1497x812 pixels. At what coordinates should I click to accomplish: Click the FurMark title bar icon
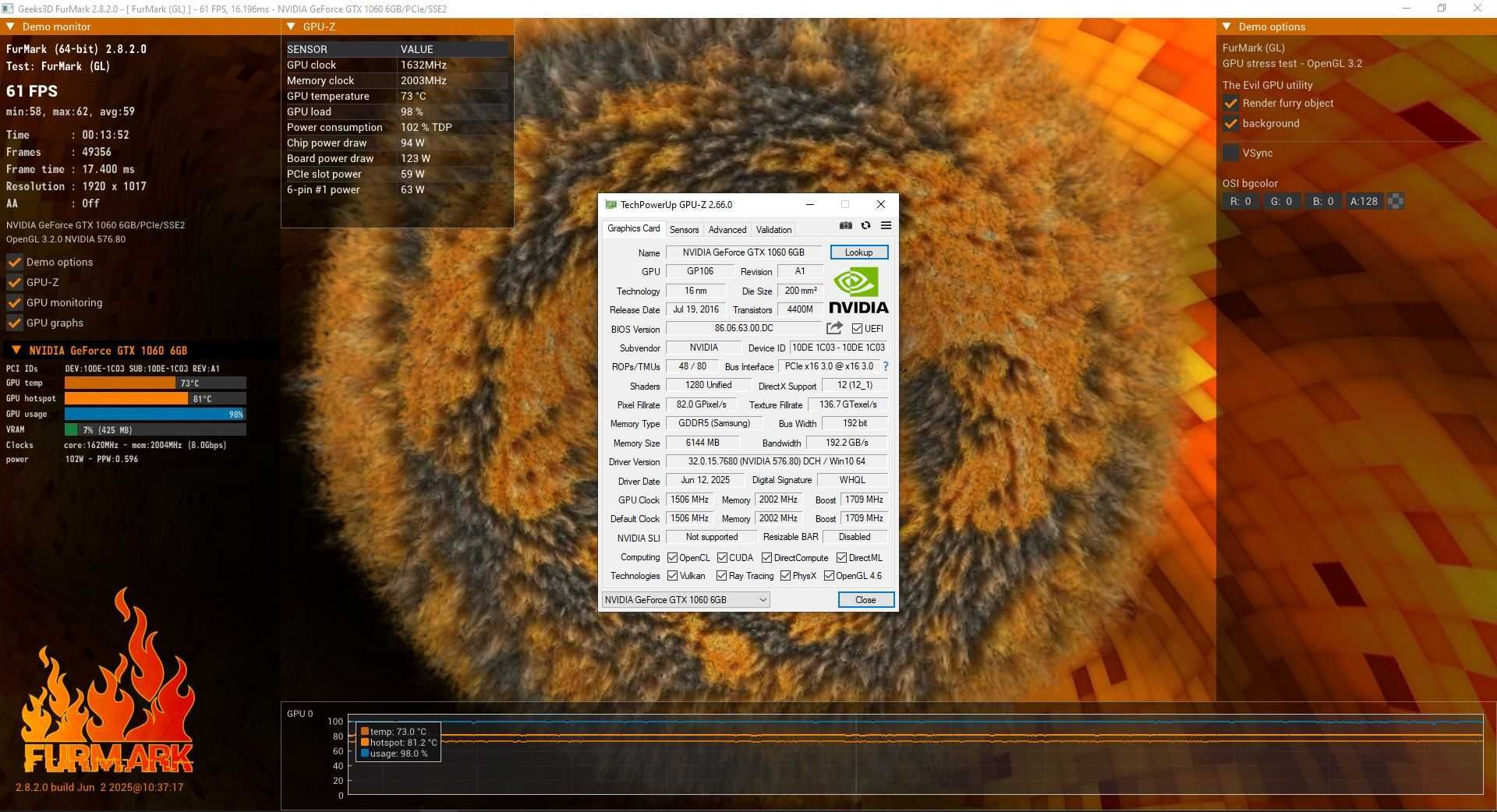pyautogui.click(x=8, y=9)
